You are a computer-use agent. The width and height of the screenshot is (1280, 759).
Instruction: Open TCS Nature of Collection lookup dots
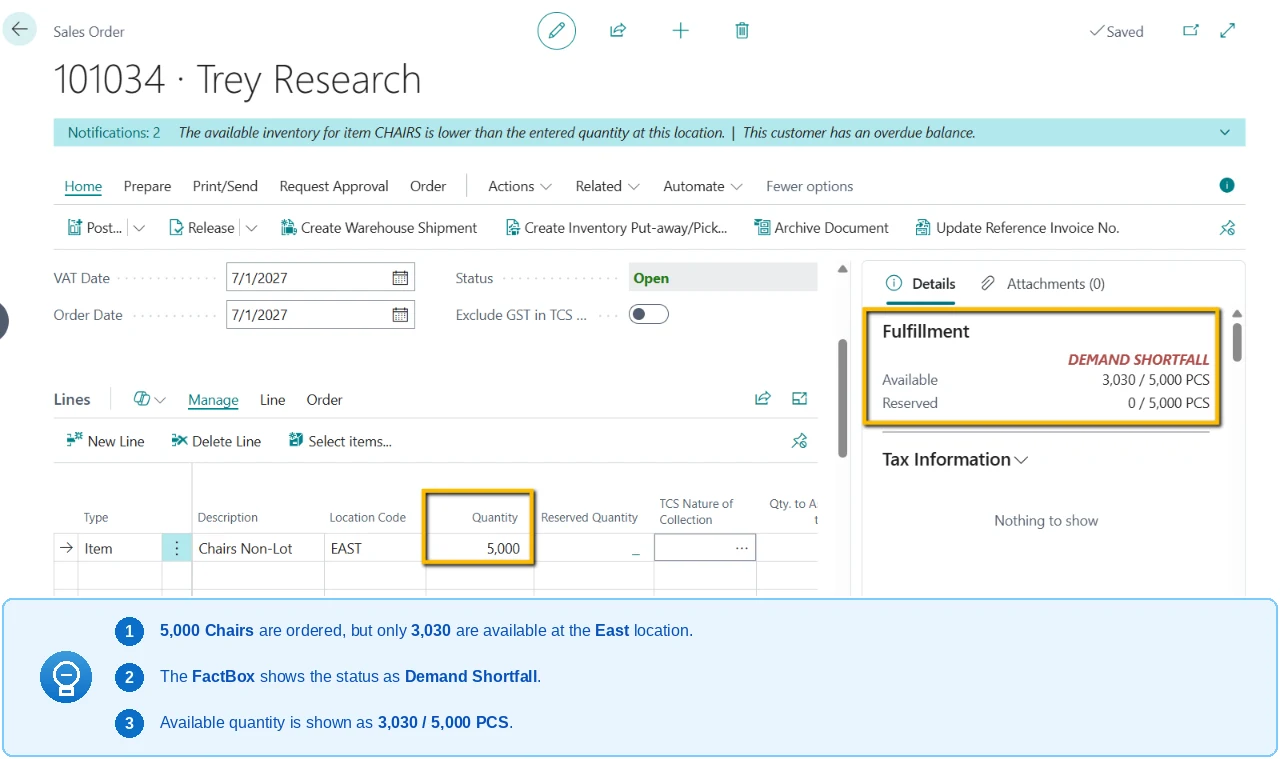741,548
